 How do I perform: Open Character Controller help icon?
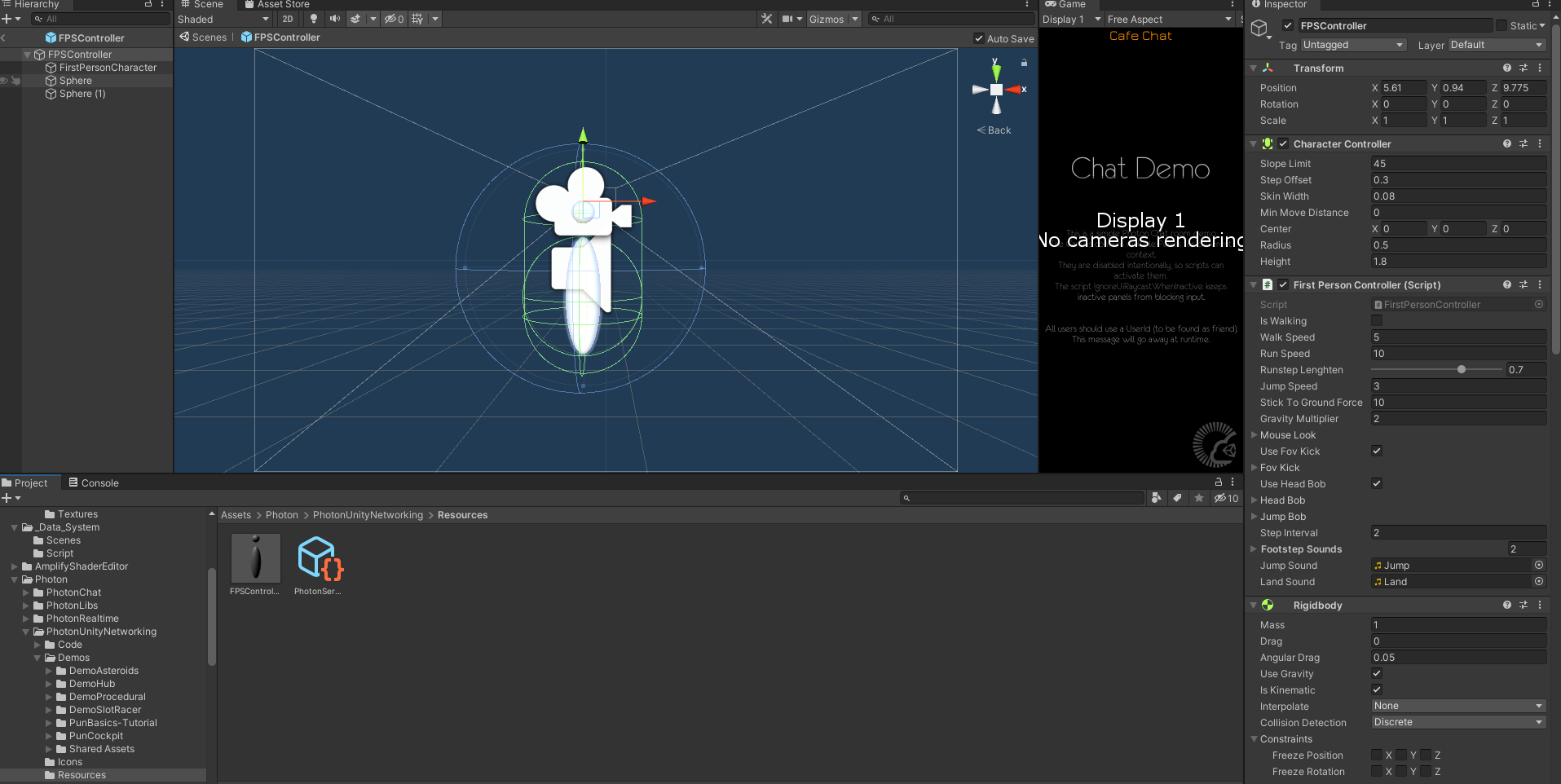[1506, 143]
